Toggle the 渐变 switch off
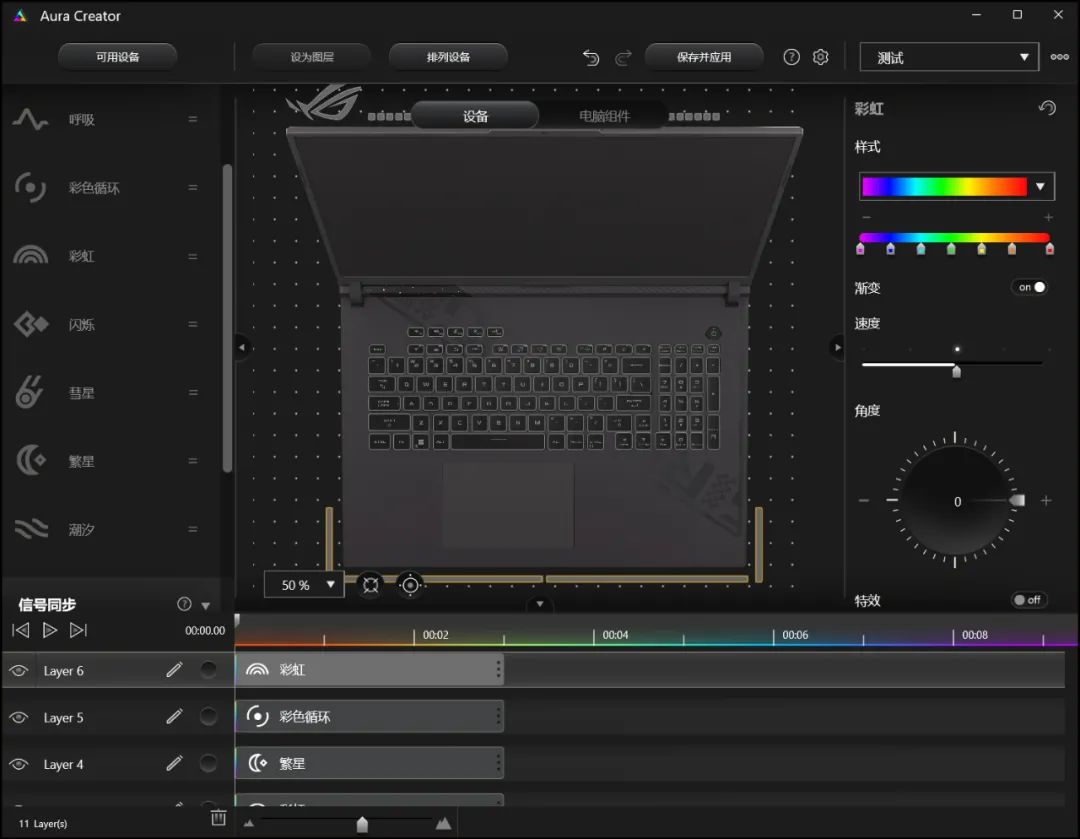 tap(1030, 287)
